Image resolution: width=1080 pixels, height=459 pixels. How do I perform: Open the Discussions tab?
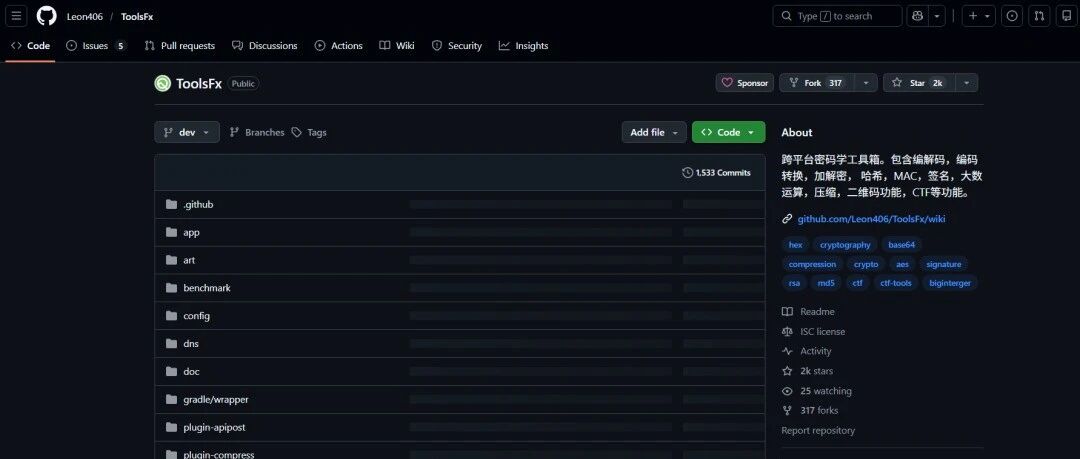pyautogui.click(x=264, y=45)
